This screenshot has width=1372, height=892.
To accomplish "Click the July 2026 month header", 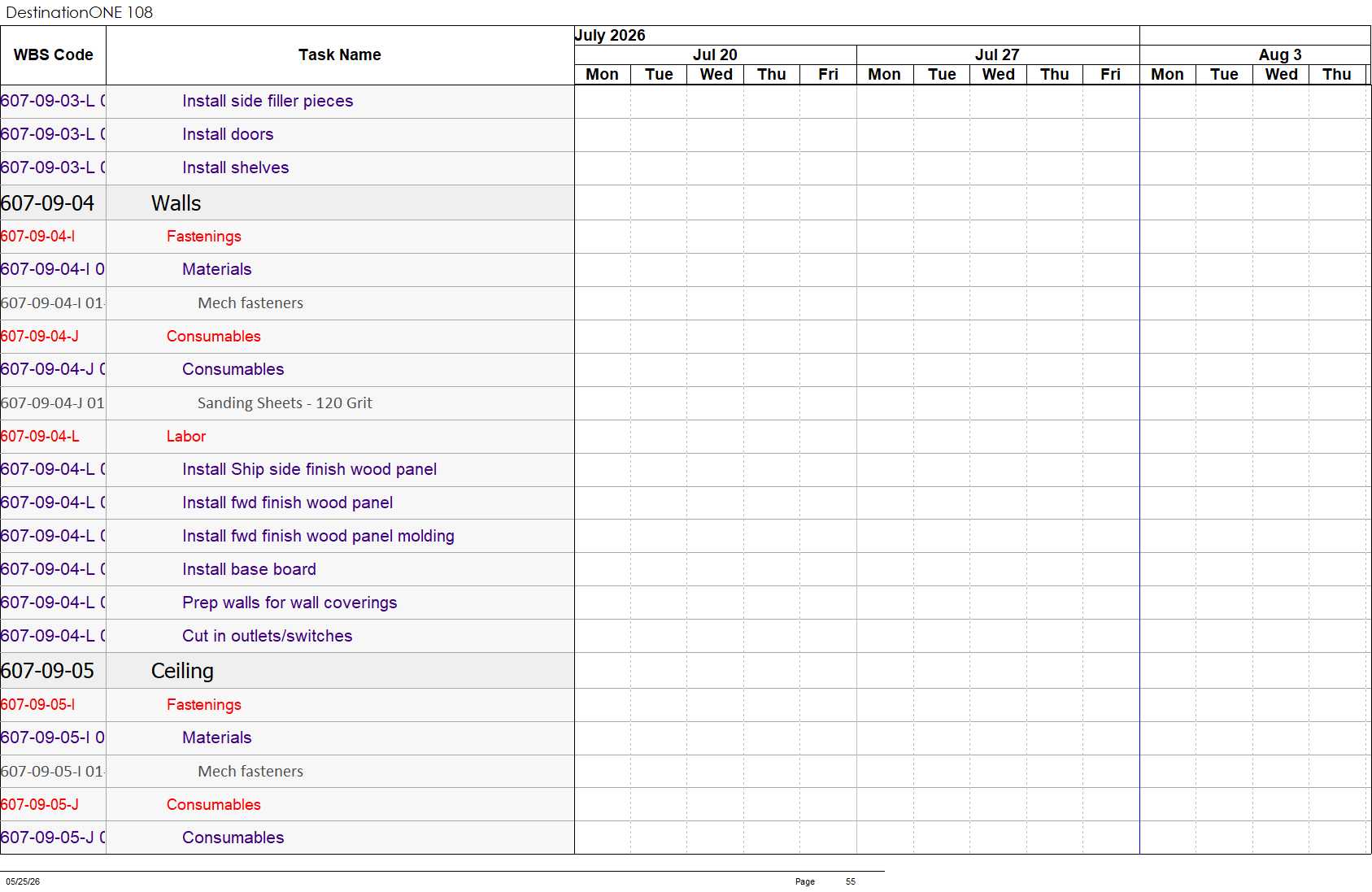I will 610,35.
